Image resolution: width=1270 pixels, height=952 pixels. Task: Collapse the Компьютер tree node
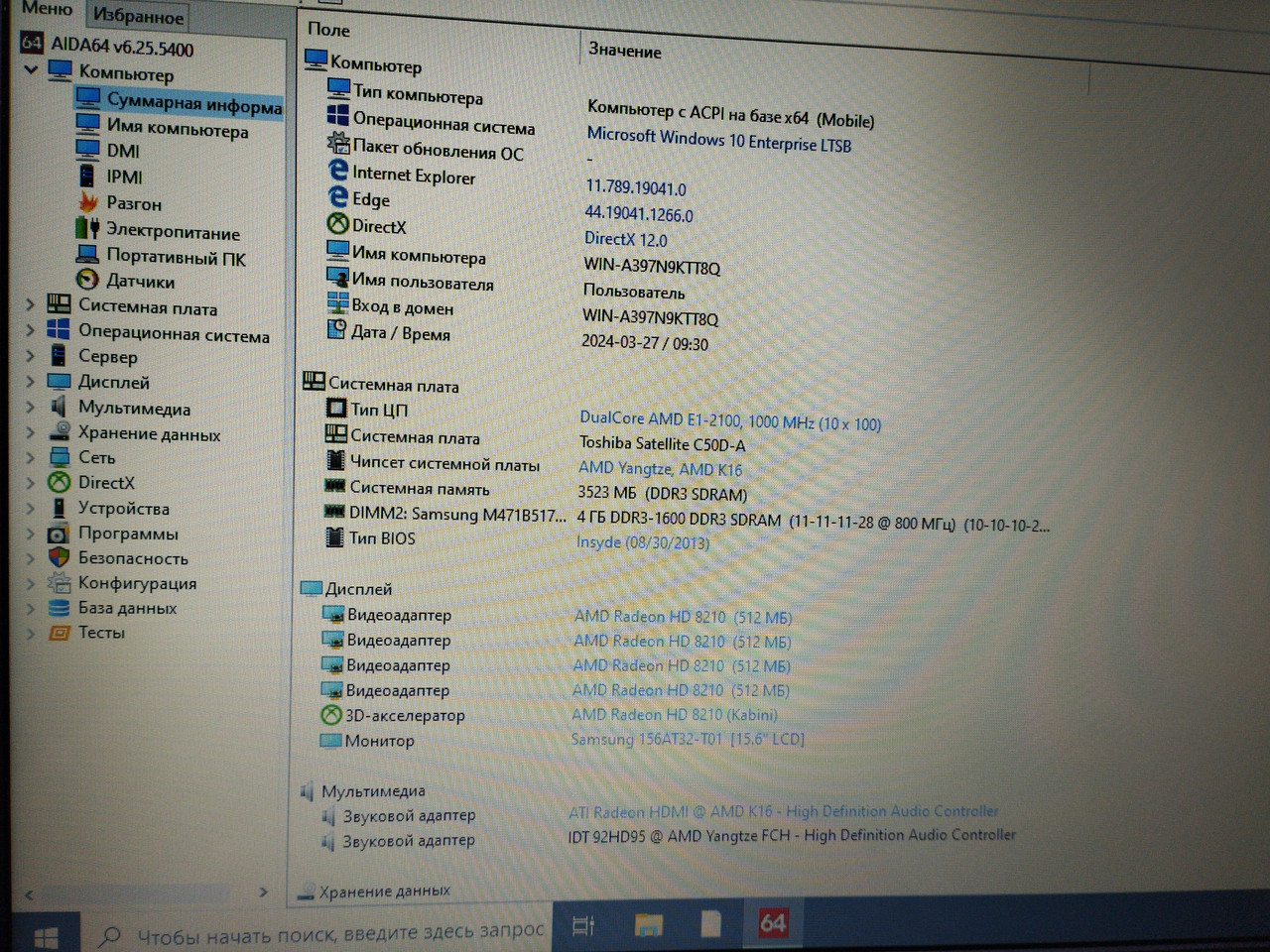click(31, 69)
